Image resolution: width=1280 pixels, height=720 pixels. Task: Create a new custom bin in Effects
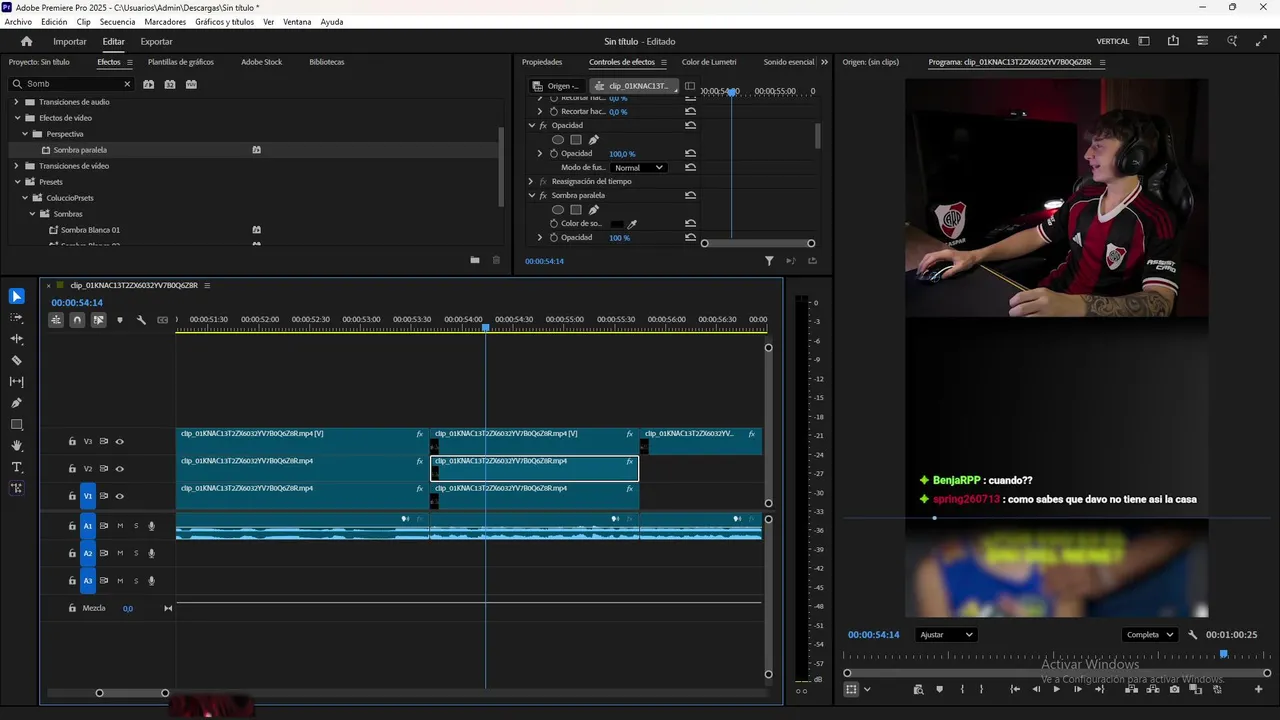[475, 260]
